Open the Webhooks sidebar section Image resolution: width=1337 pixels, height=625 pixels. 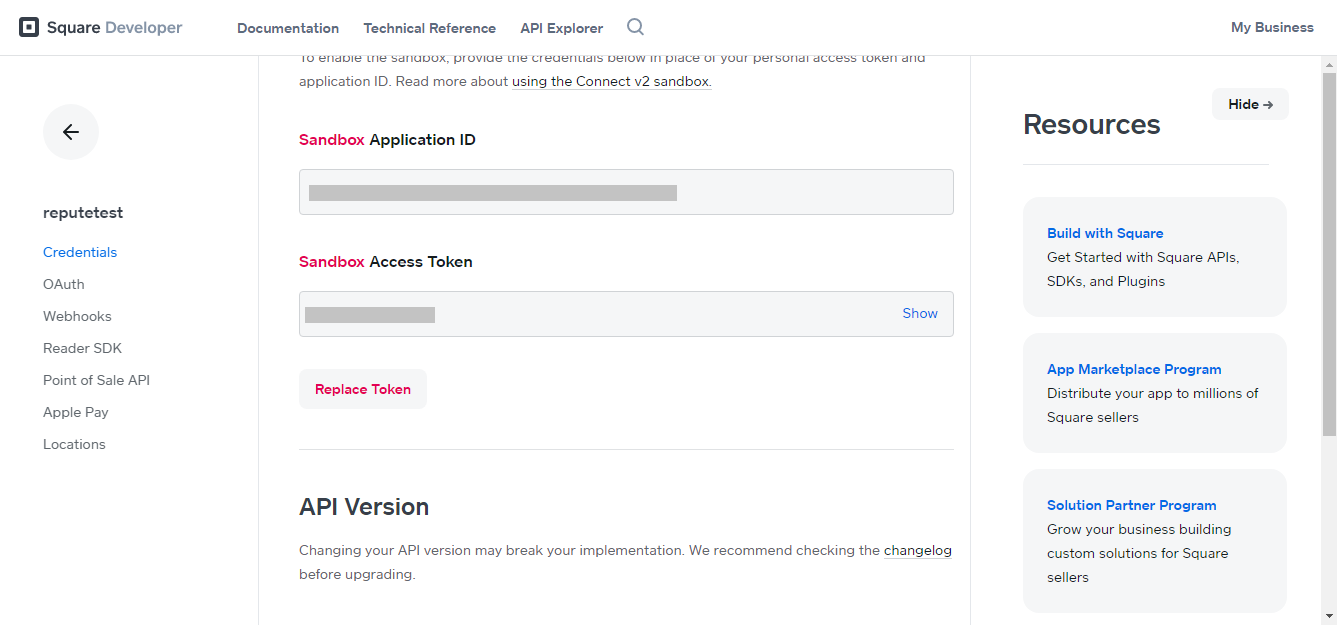click(x=77, y=316)
